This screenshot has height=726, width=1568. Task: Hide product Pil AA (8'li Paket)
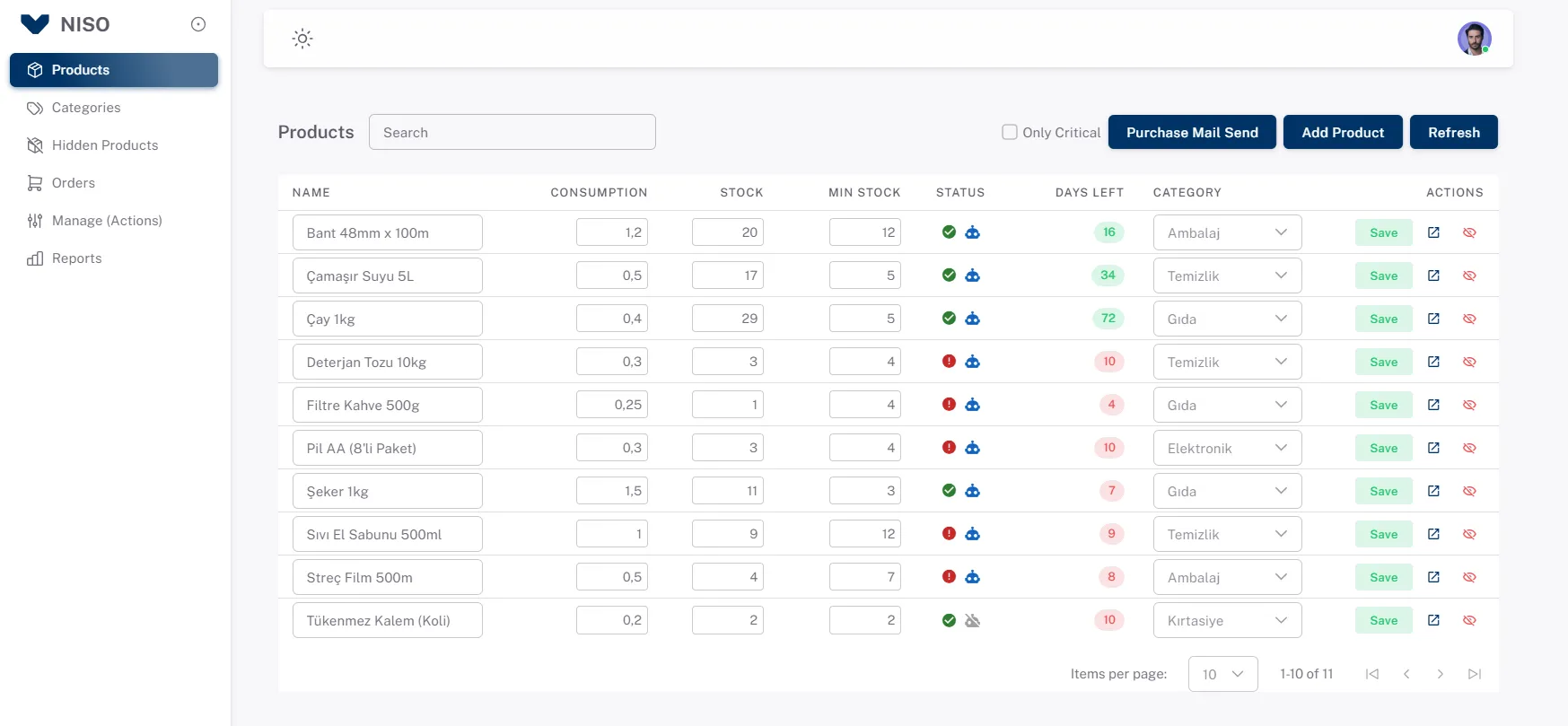click(1469, 448)
